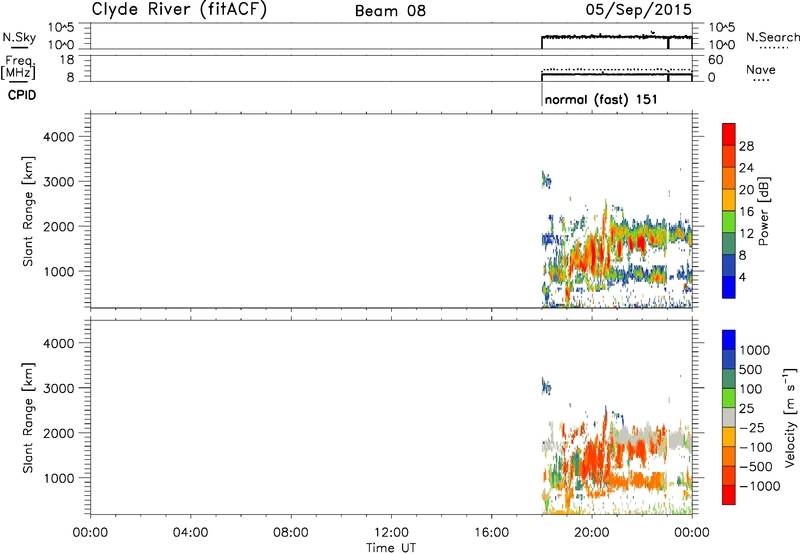Click the isolated echo near 3000 km in power panel

click(x=546, y=180)
